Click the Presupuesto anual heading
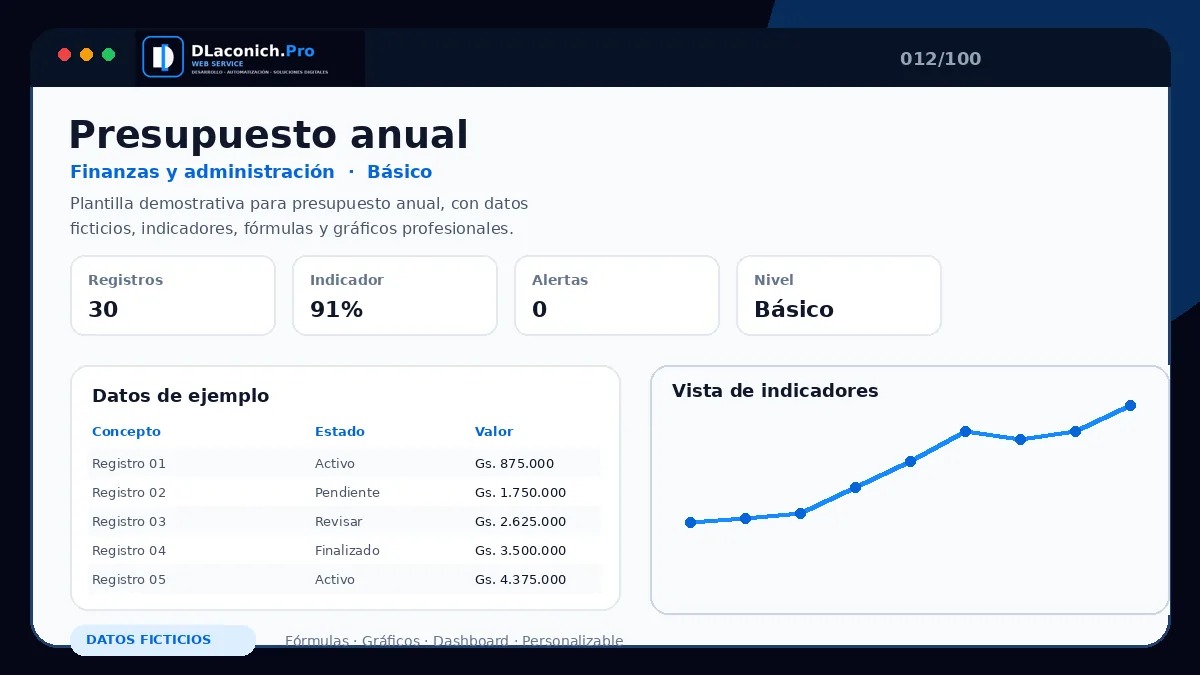Screen dimensions: 1200x675 coord(268,135)
